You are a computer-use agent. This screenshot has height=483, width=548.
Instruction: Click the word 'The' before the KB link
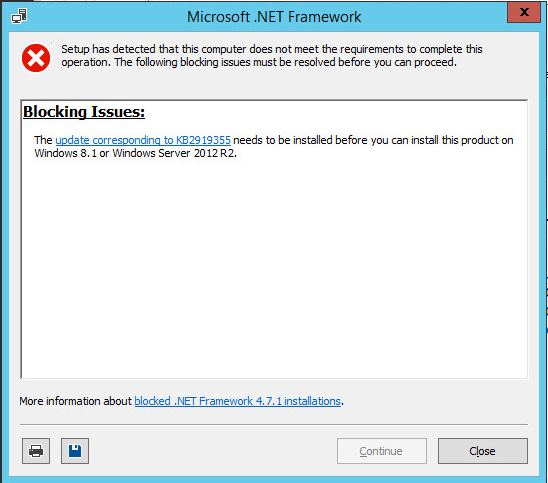43,140
